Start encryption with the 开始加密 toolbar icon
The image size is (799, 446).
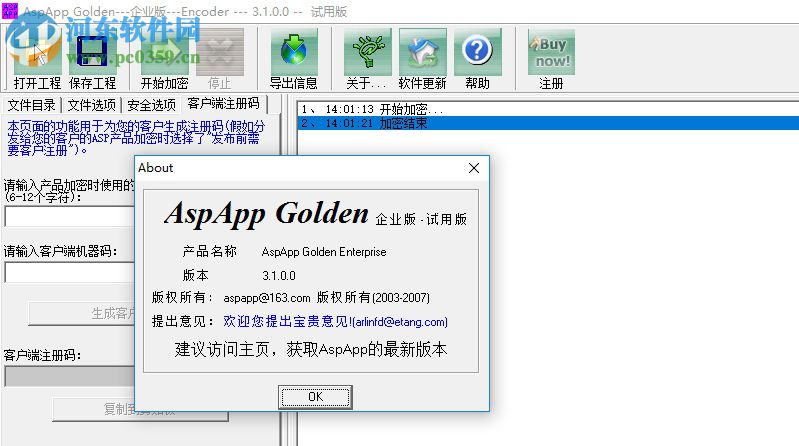pos(165,53)
